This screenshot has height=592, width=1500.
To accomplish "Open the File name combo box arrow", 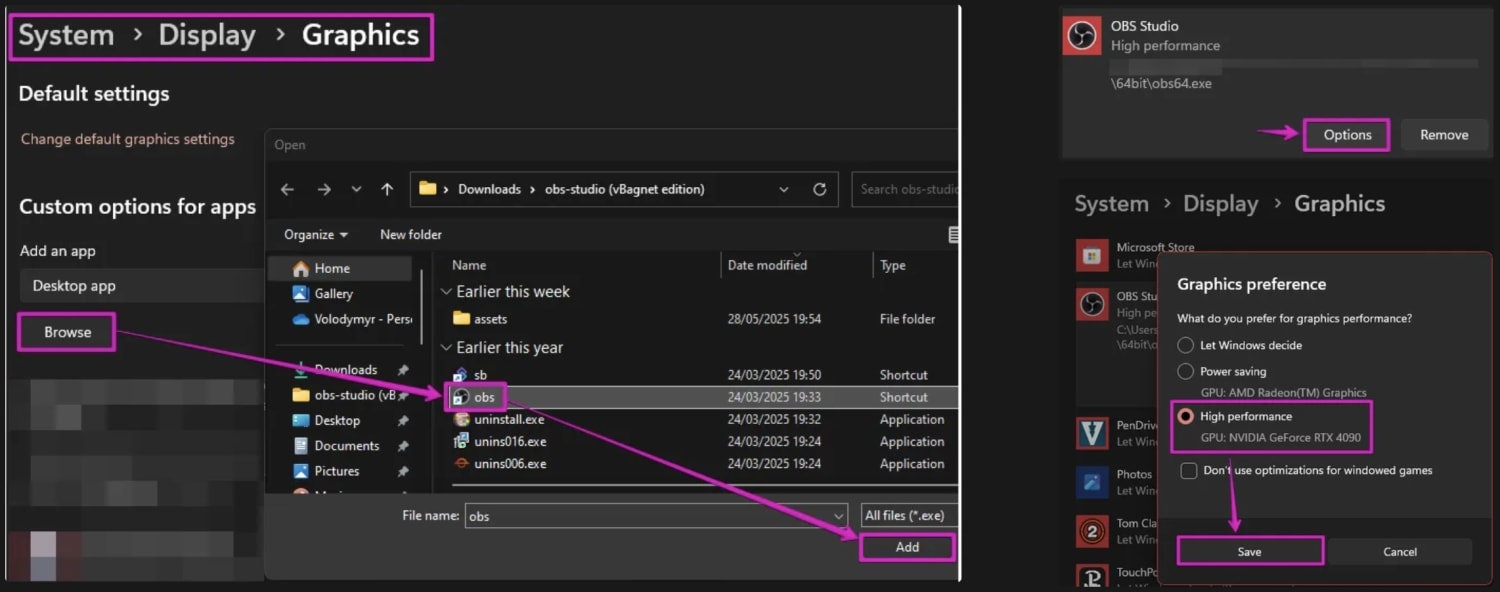I will point(838,516).
